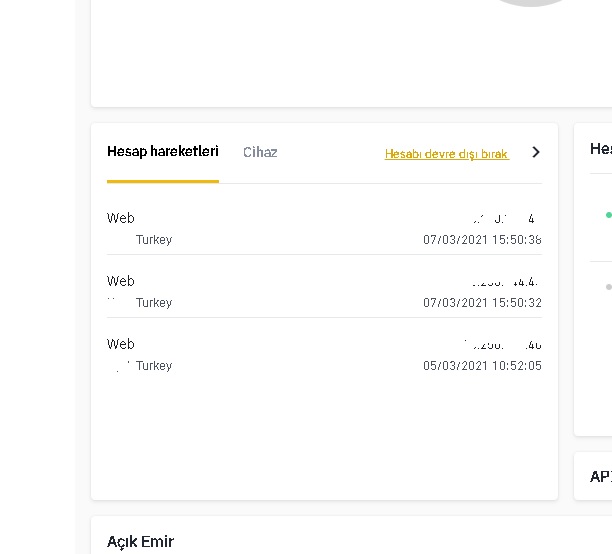The image size is (612, 554).
Task: Open the Hesap hareketleri tab
Action: [x=162, y=152]
